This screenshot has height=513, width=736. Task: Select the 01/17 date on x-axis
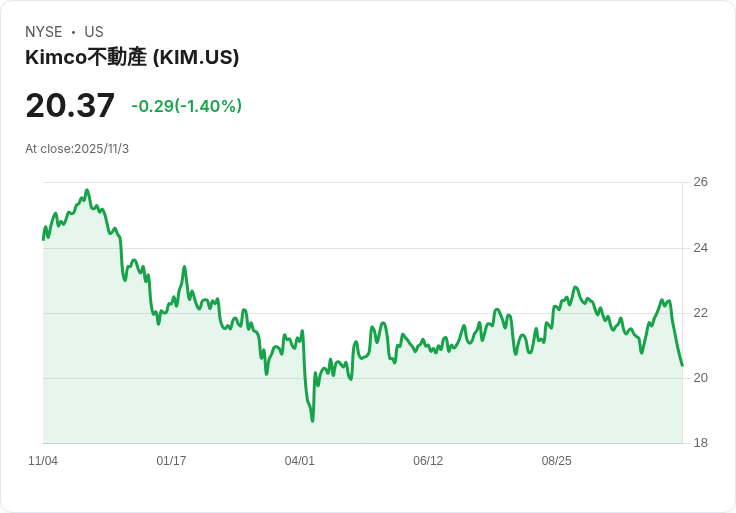tap(171, 461)
